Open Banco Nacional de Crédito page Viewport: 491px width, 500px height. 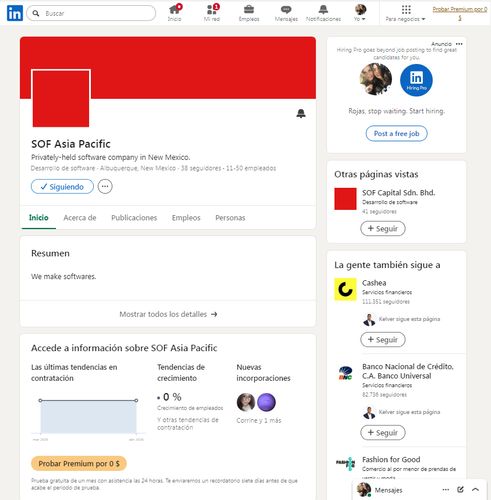tap(408, 371)
